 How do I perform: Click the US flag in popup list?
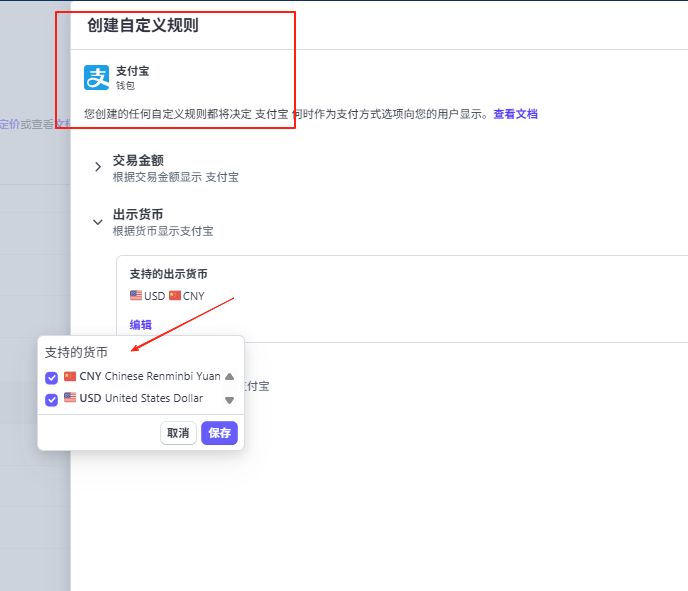tap(70, 398)
